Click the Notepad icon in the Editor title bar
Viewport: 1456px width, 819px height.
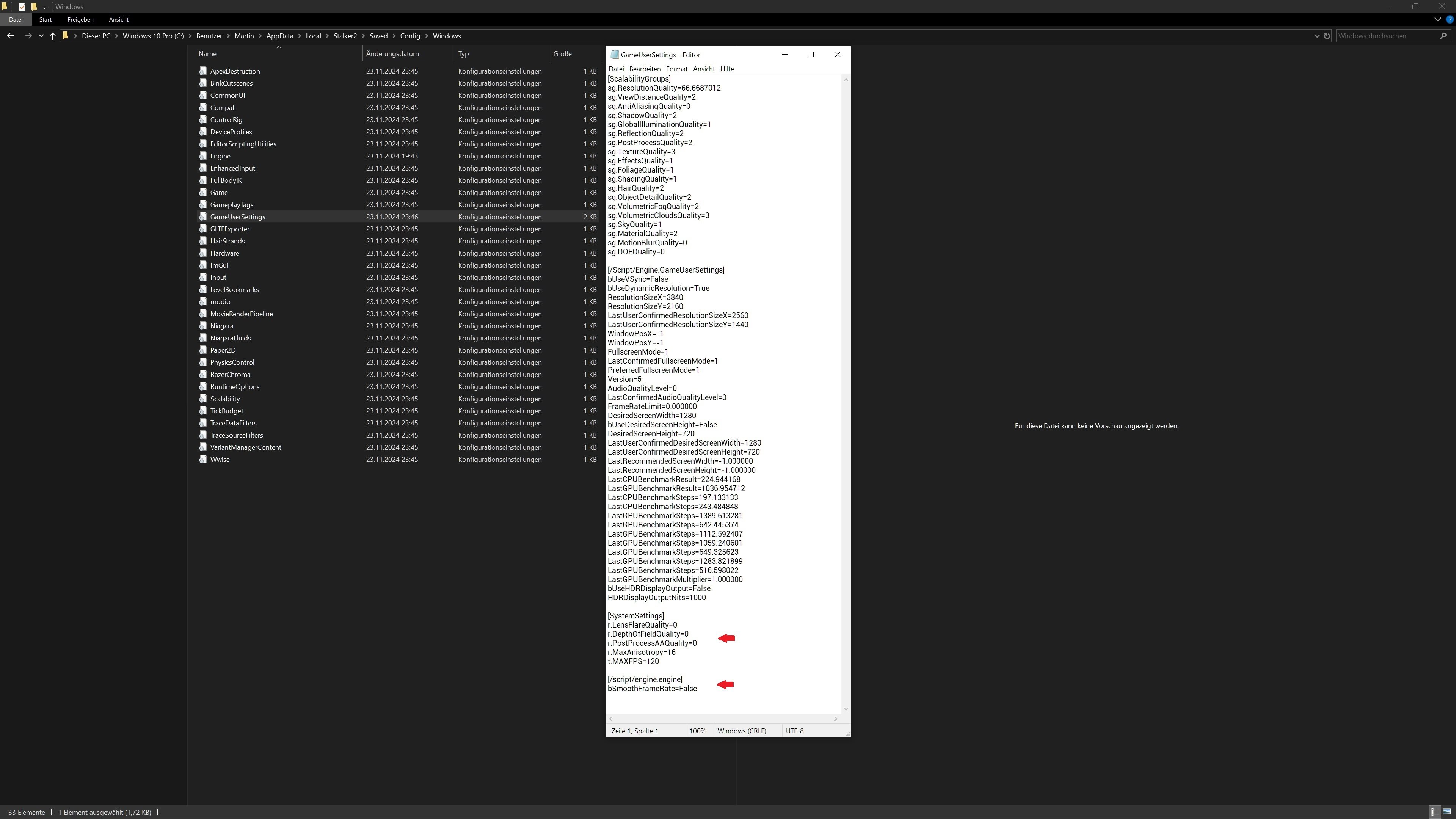click(614, 55)
